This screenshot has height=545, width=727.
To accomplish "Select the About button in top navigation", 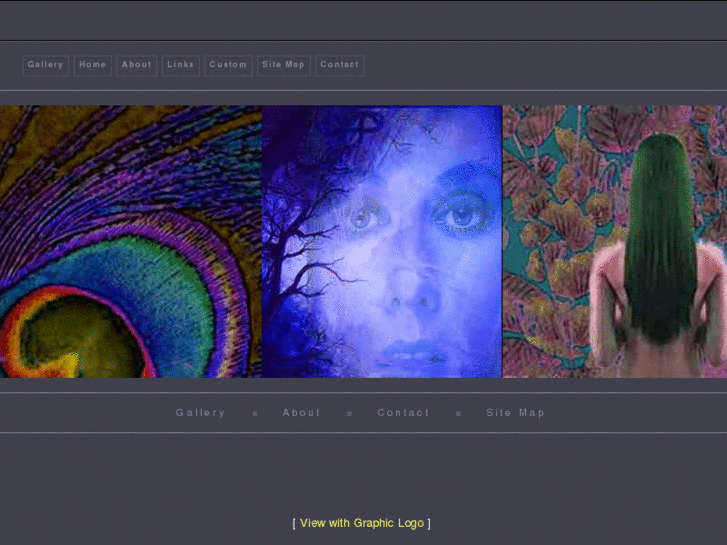I will coord(137,65).
